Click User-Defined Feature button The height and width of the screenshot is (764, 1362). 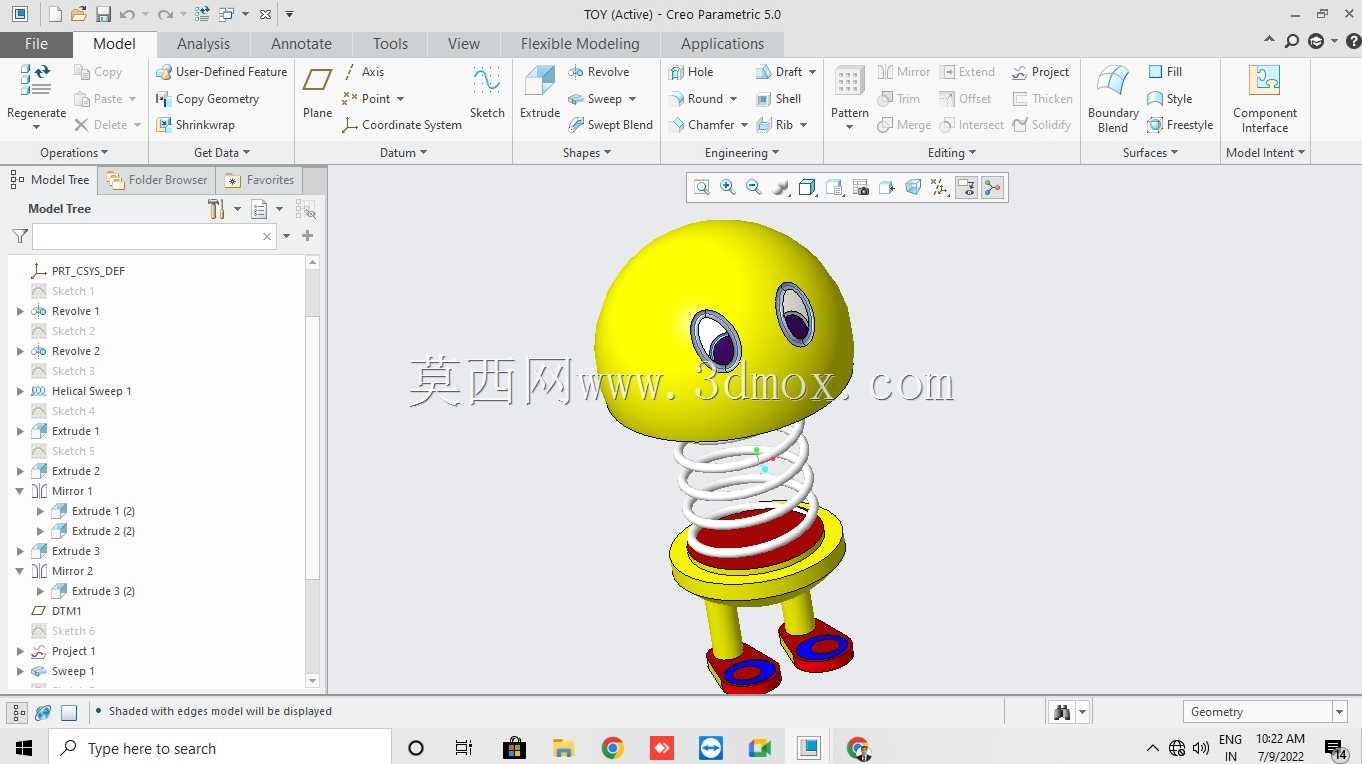(x=221, y=72)
